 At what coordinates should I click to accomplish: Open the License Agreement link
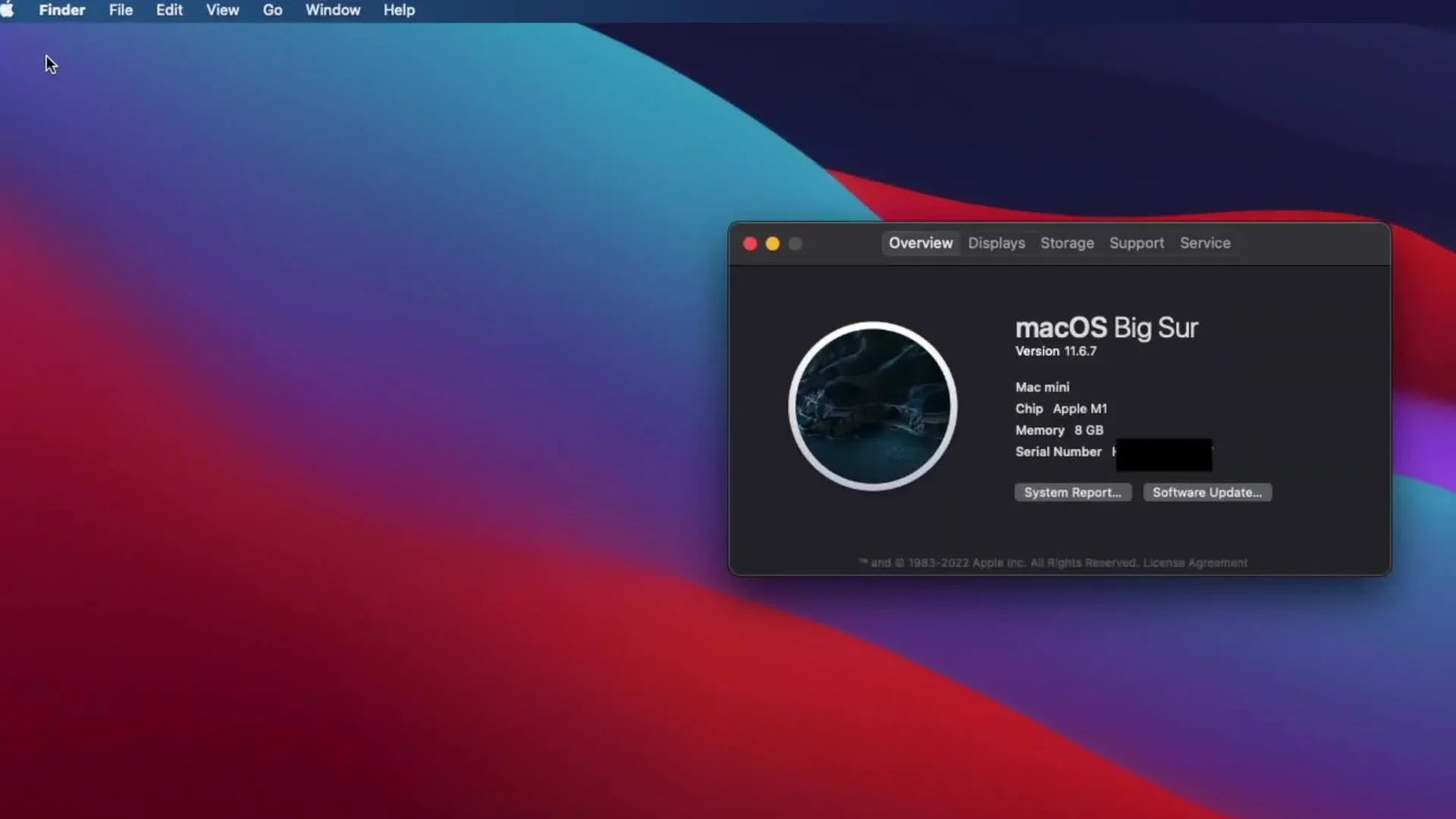pos(1194,562)
